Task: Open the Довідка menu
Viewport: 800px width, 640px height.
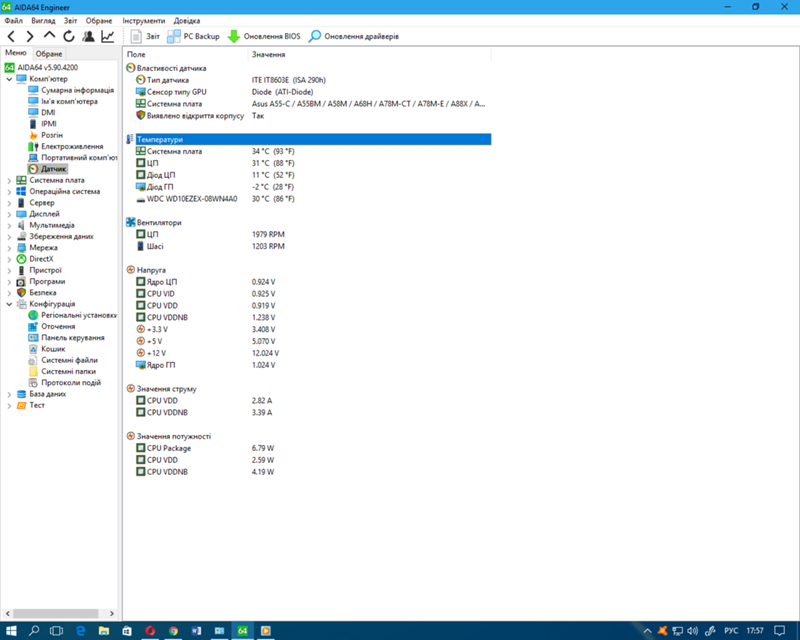Action: [187, 21]
